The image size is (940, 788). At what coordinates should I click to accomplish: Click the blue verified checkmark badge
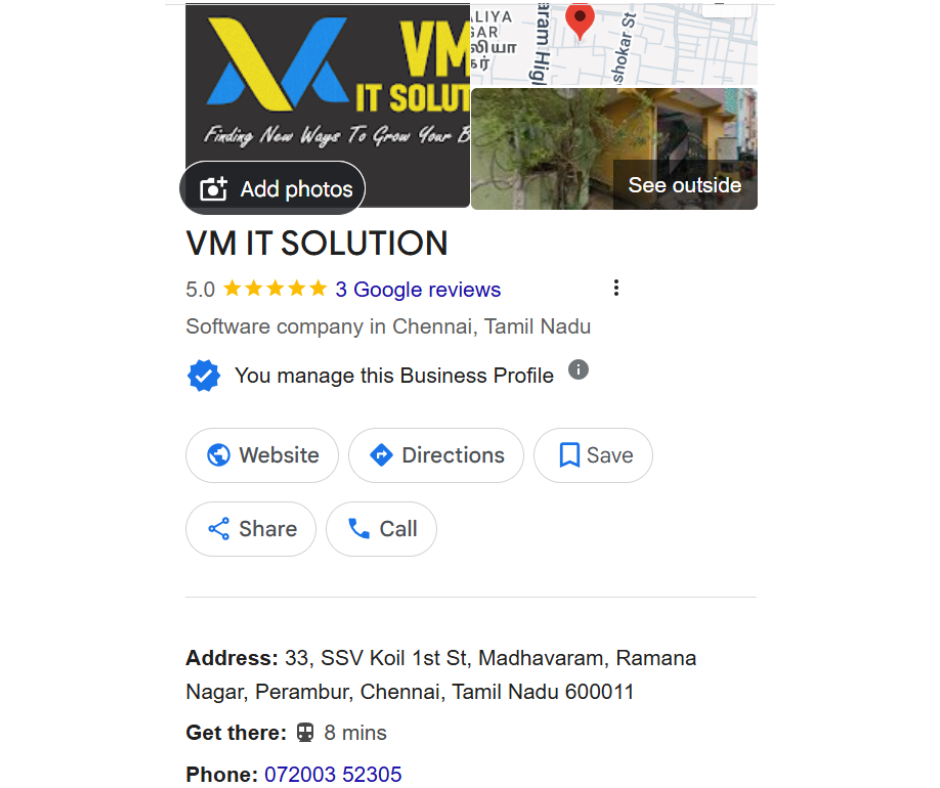click(x=204, y=375)
